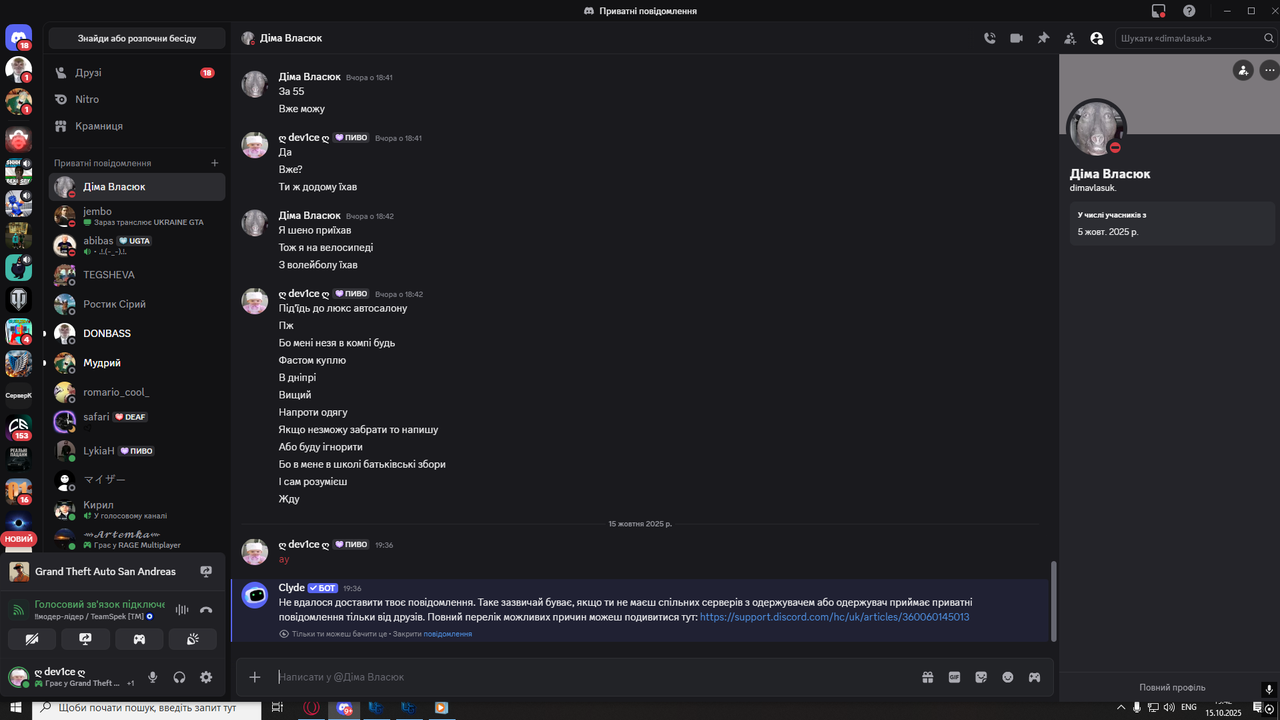This screenshot has width=1280, height=720.
Task: Open the СерверK server icon
Action: click(x=19, y=395)
